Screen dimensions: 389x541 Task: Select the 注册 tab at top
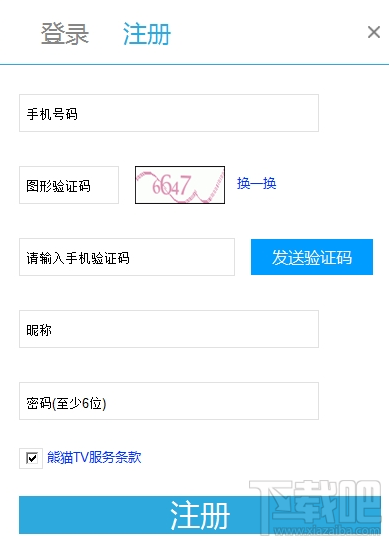(x=147, y=34)
